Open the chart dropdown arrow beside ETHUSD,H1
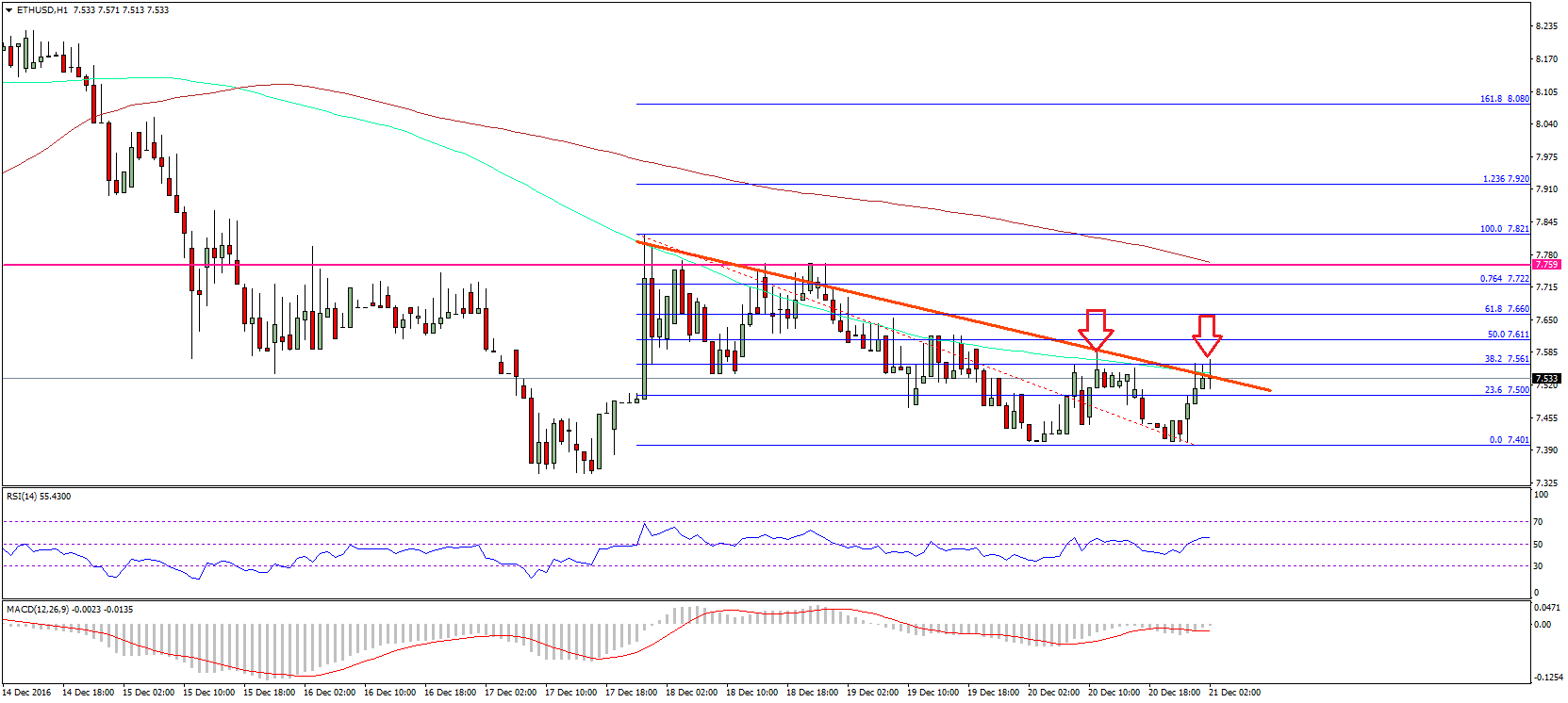This screenshot has width=1568, height=703. pos(9,10)
